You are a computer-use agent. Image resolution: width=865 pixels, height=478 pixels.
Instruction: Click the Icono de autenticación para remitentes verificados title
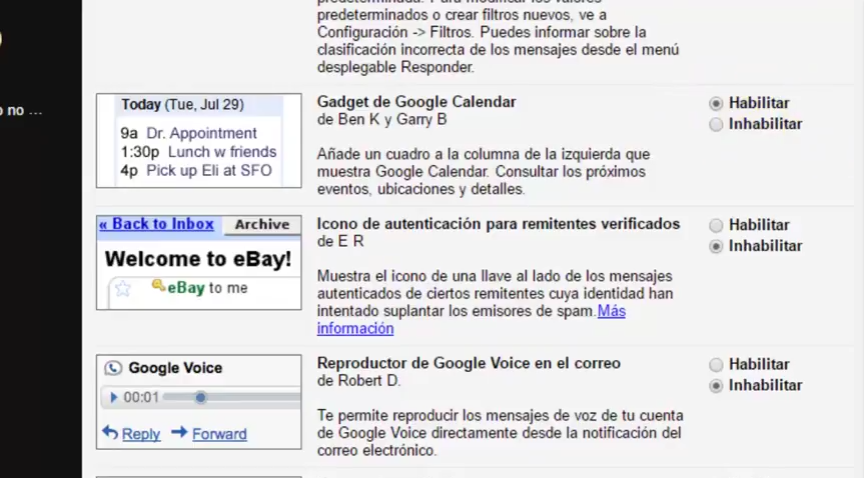498,224
